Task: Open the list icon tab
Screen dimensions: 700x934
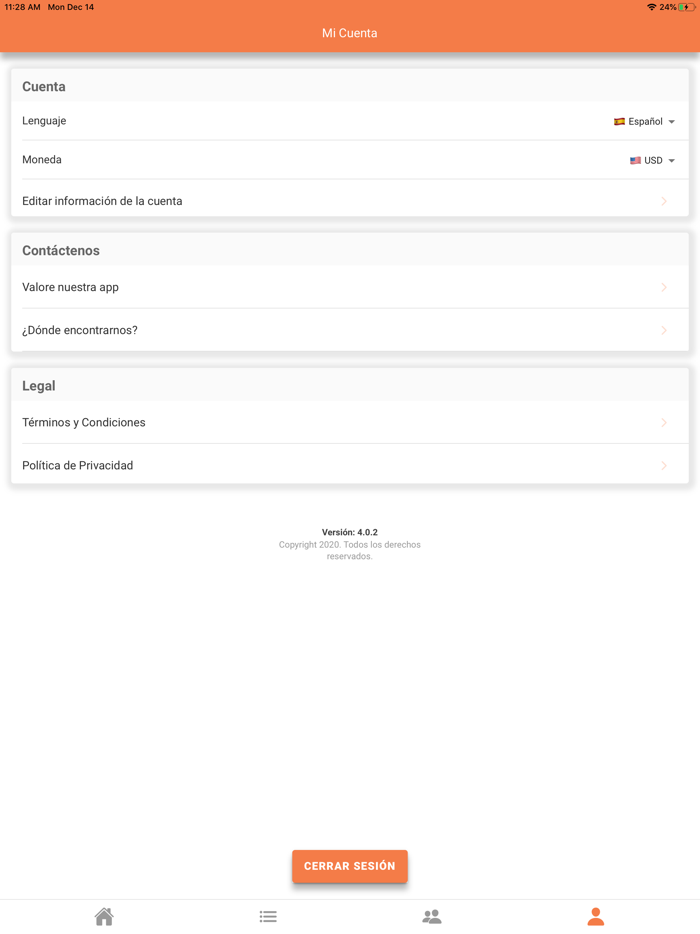Action: point(268,916)
